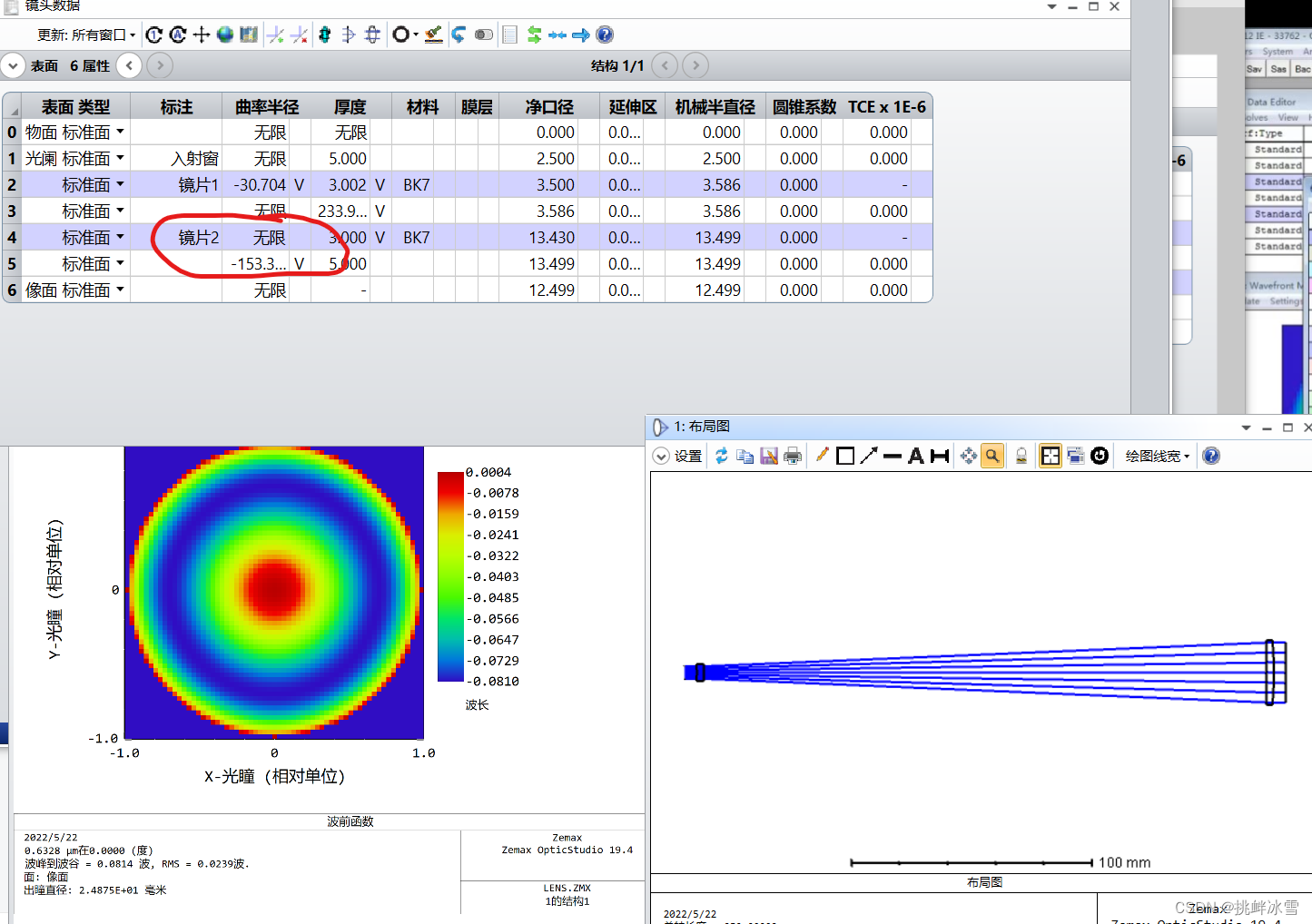This screenshot has height=924, width=1312.
Task: Select the text annotation tool (A) in layout toolbar
Action: coord(915,456)
